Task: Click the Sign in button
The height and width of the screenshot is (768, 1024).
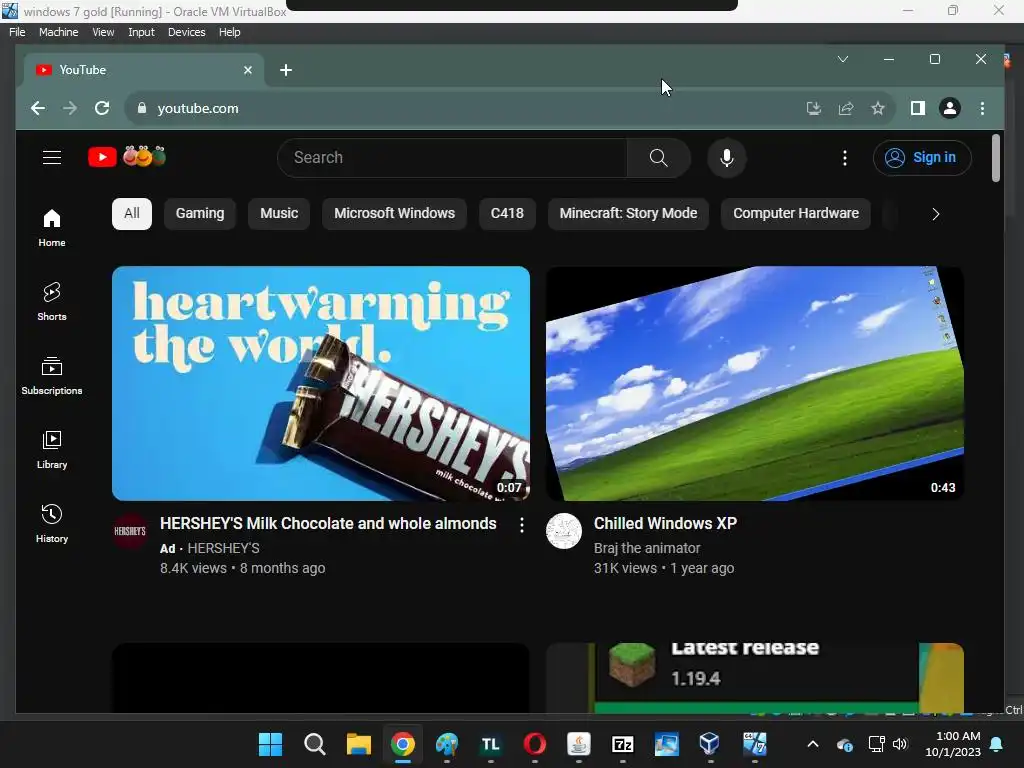Action: click(921, 157)
